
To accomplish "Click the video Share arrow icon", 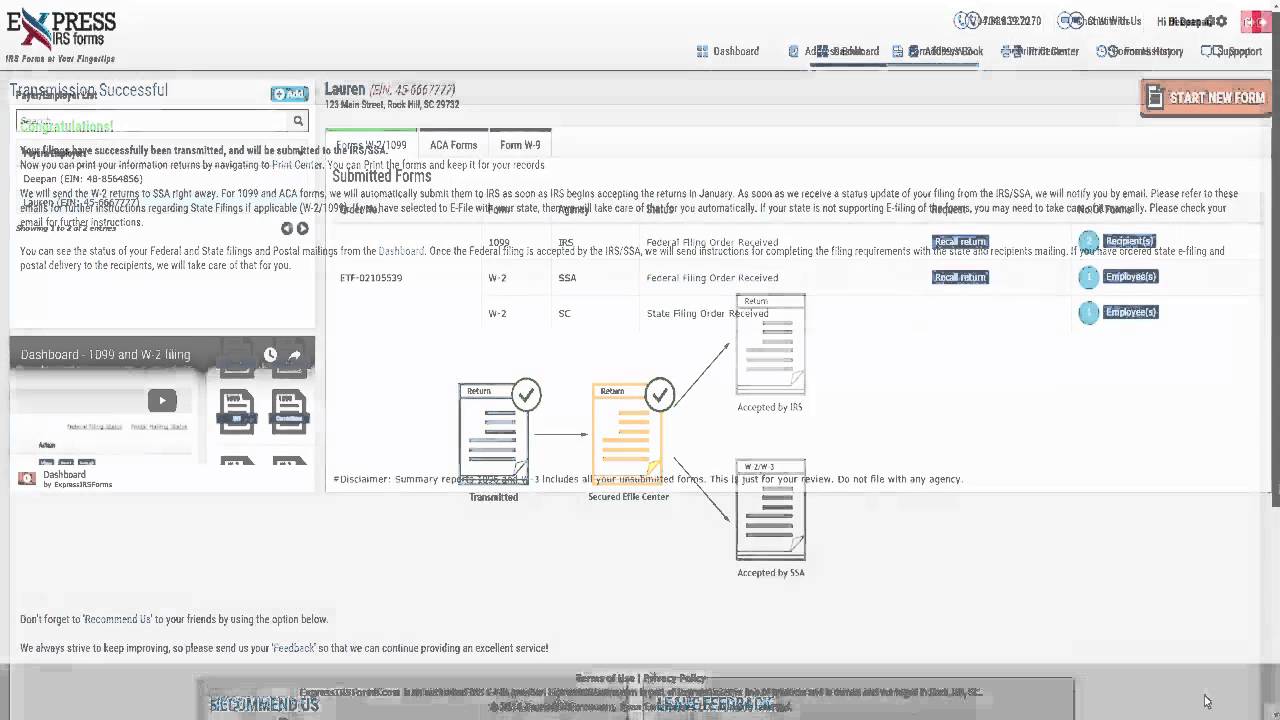I will click(x=295, y=355).
